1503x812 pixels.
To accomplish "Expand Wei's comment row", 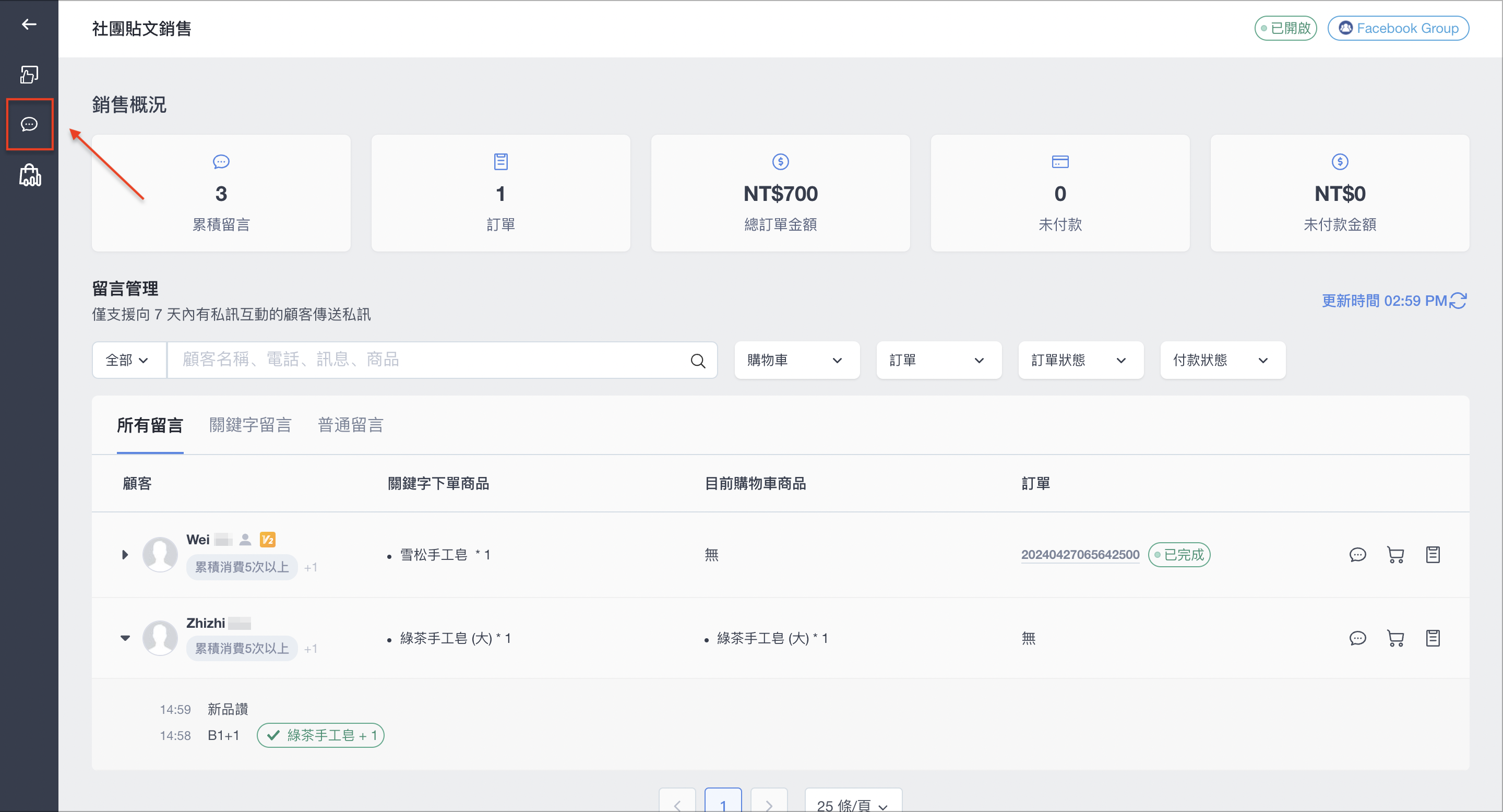I will pyautogui.click(x=124, y=555).
